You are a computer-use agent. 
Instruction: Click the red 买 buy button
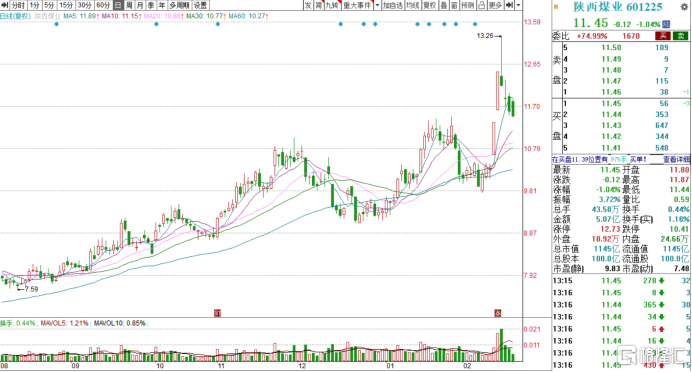pos(663,36)
